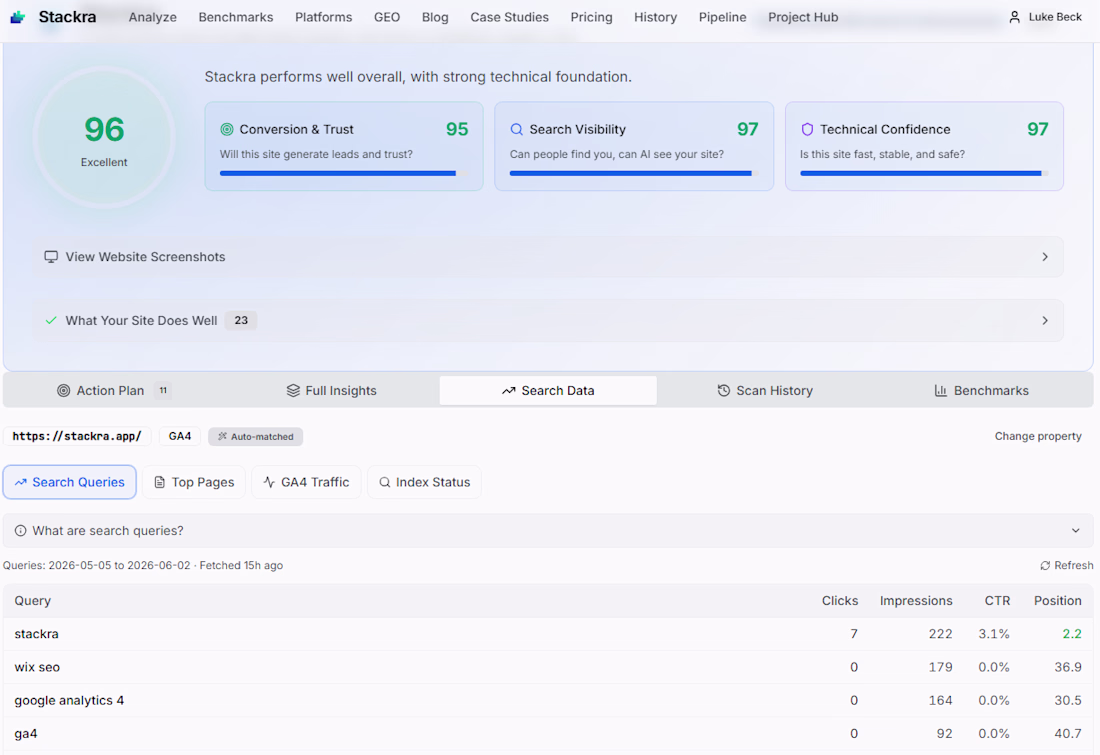Viewport: 1100px width, 755px height.
Task: Click the Change property link
Action: [x=1038, y=436]
